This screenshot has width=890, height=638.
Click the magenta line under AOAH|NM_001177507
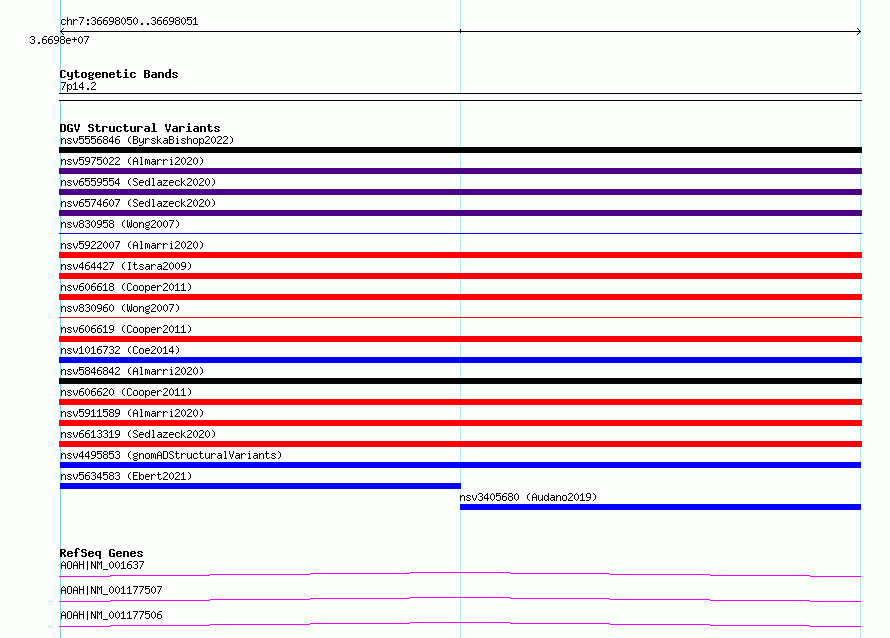point(460,599)
